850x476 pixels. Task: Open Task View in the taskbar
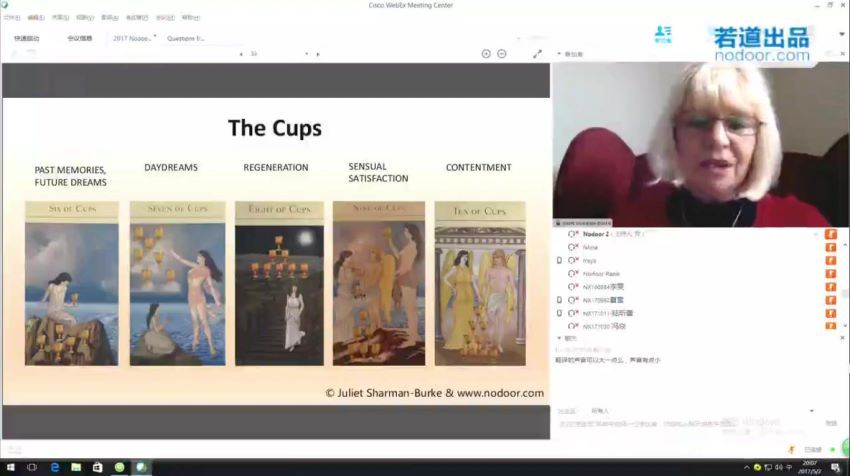32,467
